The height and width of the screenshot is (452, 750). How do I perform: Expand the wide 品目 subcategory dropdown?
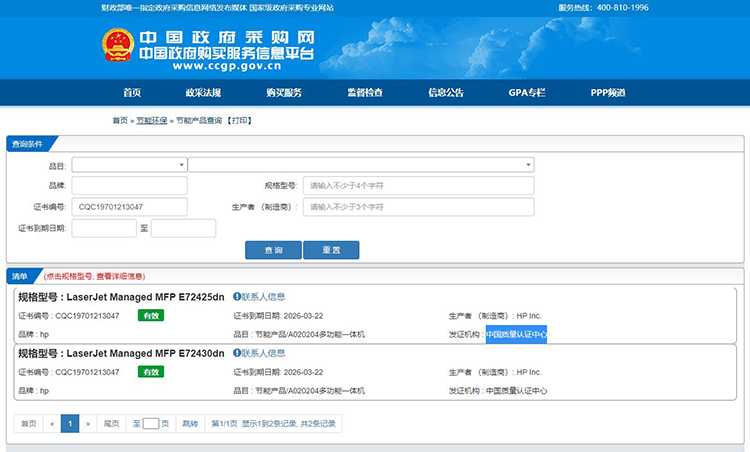click(x=361, y=165)
